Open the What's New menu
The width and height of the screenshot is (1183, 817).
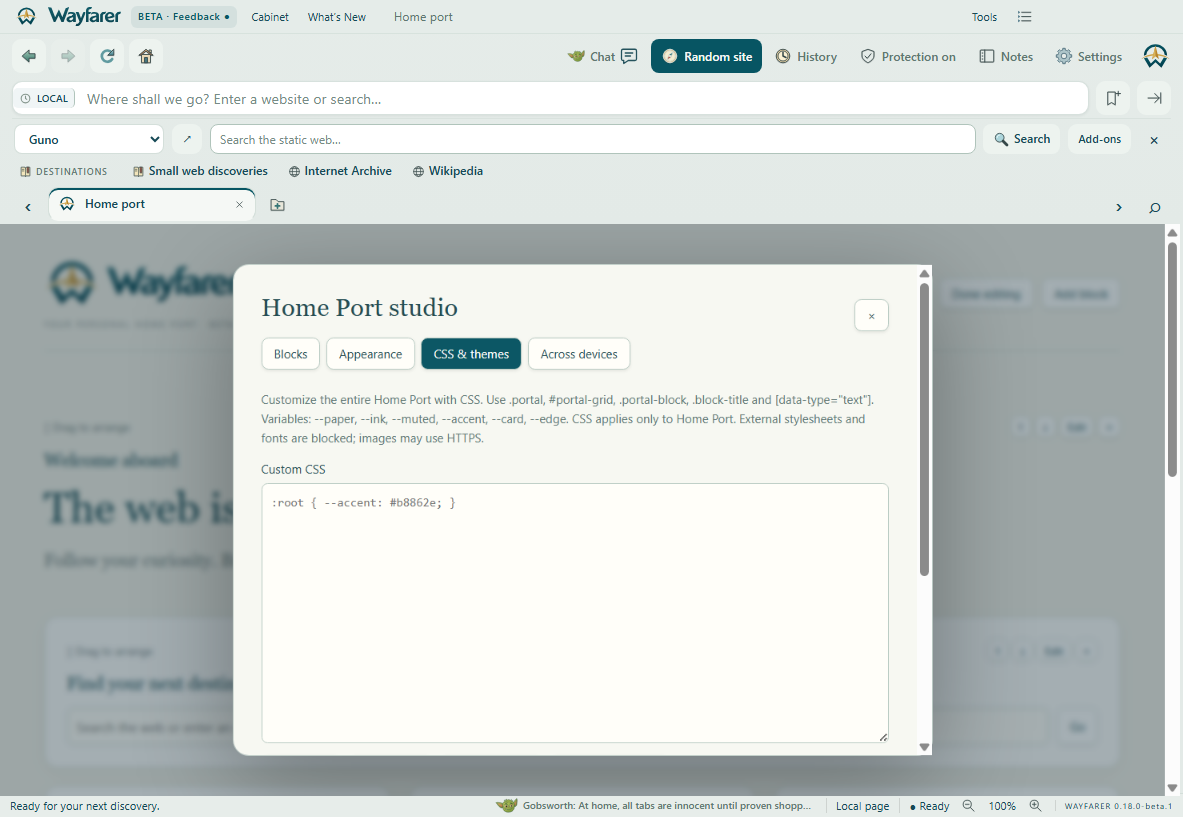point(336,17)
